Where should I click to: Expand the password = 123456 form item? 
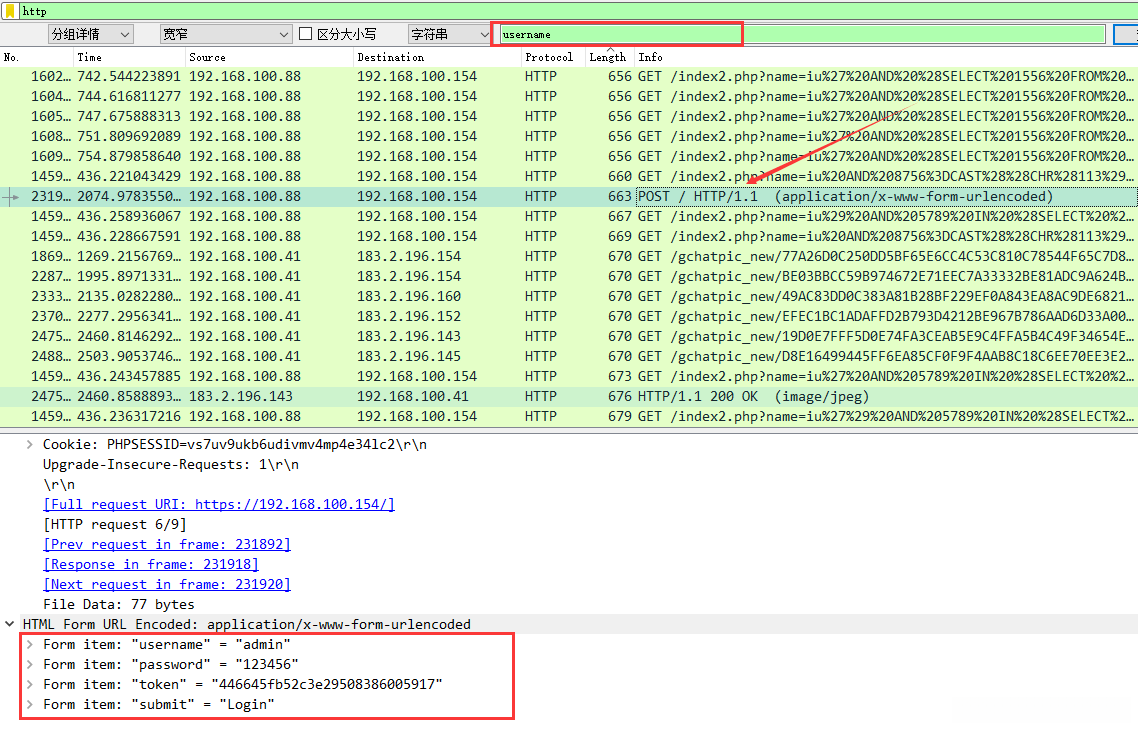coord(30,664)
